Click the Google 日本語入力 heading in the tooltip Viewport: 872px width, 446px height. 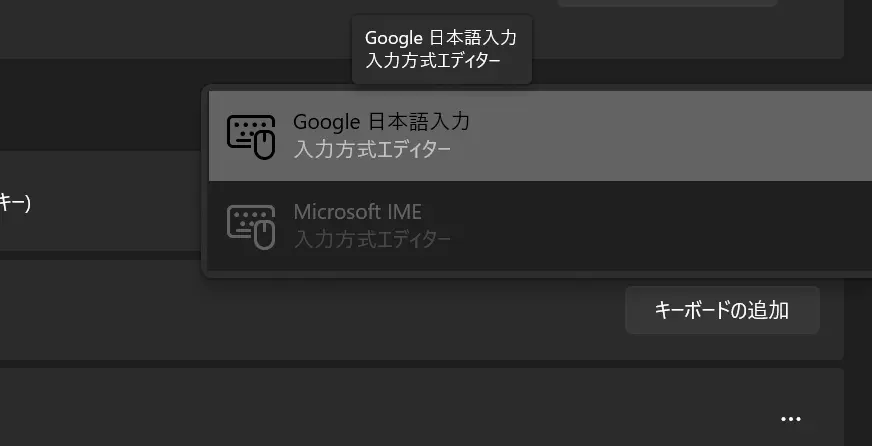440,38
